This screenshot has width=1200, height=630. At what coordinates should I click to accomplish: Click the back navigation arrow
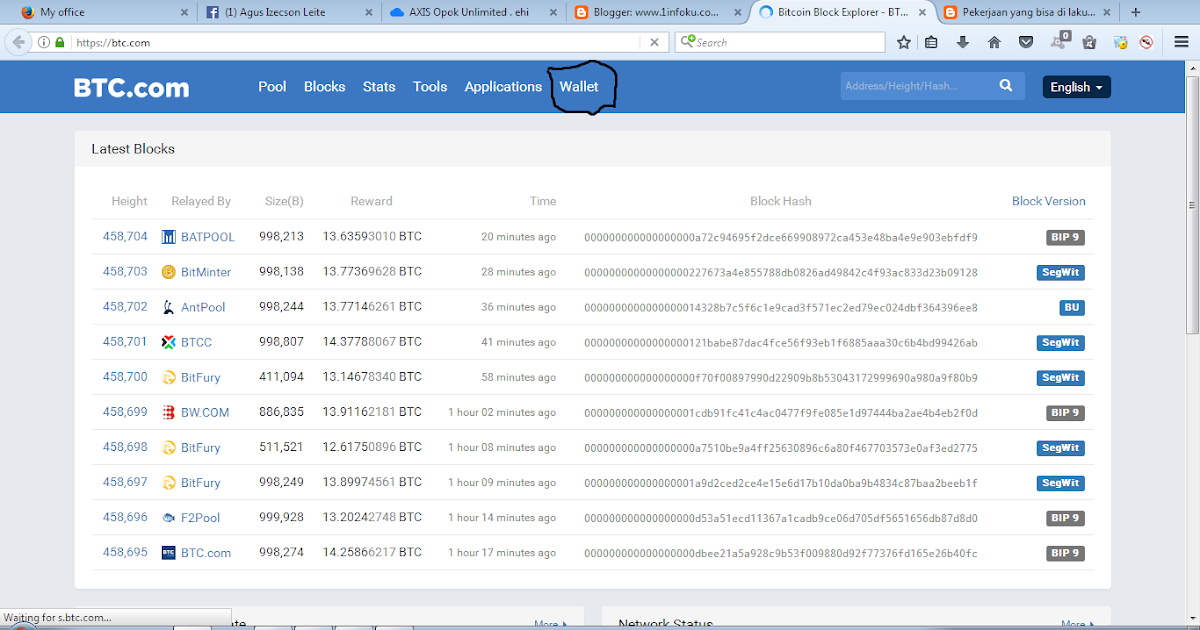pyautogui.click(x=18, y=42)
